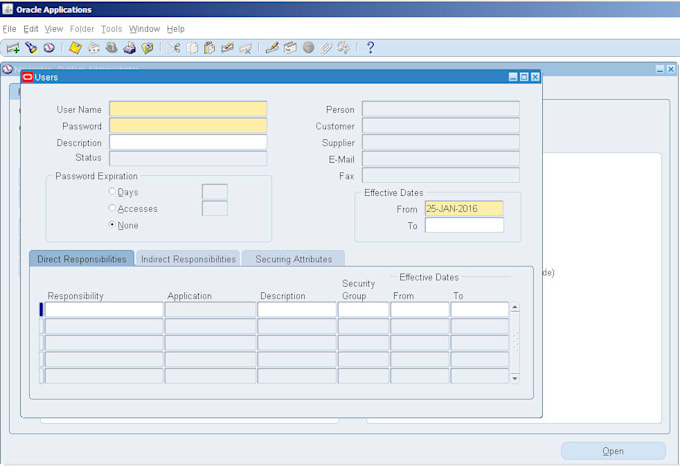
Task: Click the Help question mark toolbar icon
Action: [x=370, y=47]
